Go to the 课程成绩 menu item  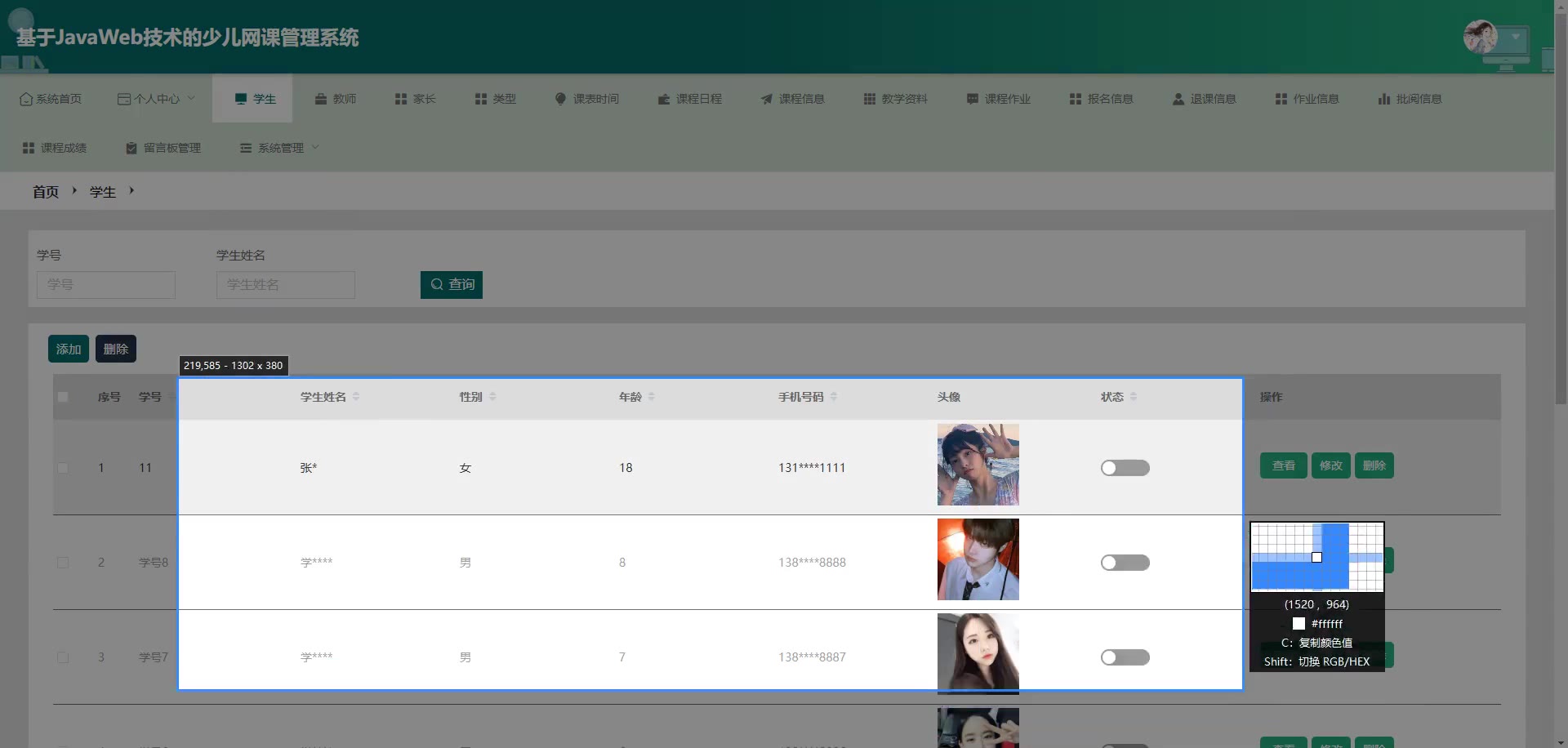click(x=55, y=148)
